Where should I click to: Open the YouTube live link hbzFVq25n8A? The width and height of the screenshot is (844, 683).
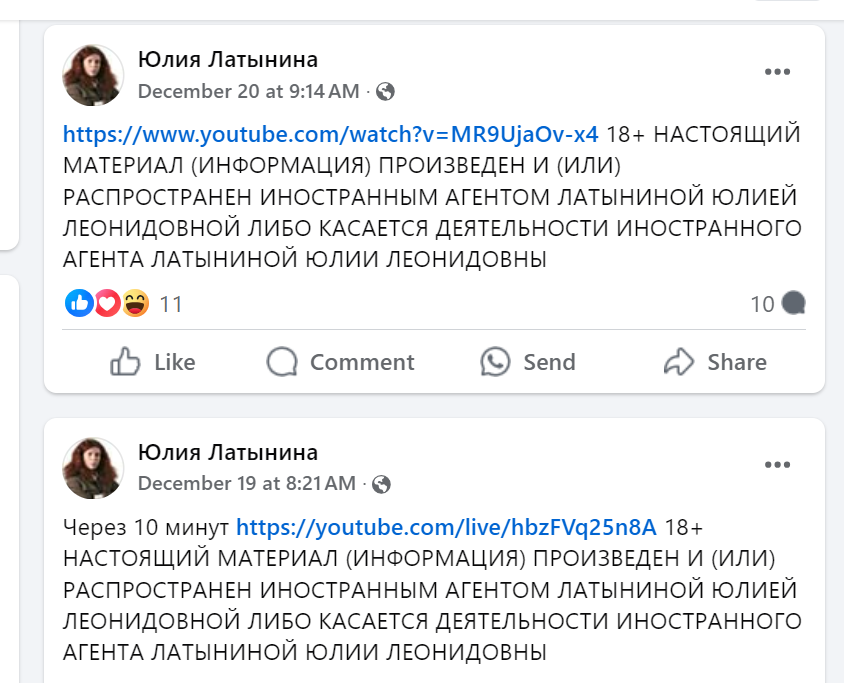[x=446, y=526]
